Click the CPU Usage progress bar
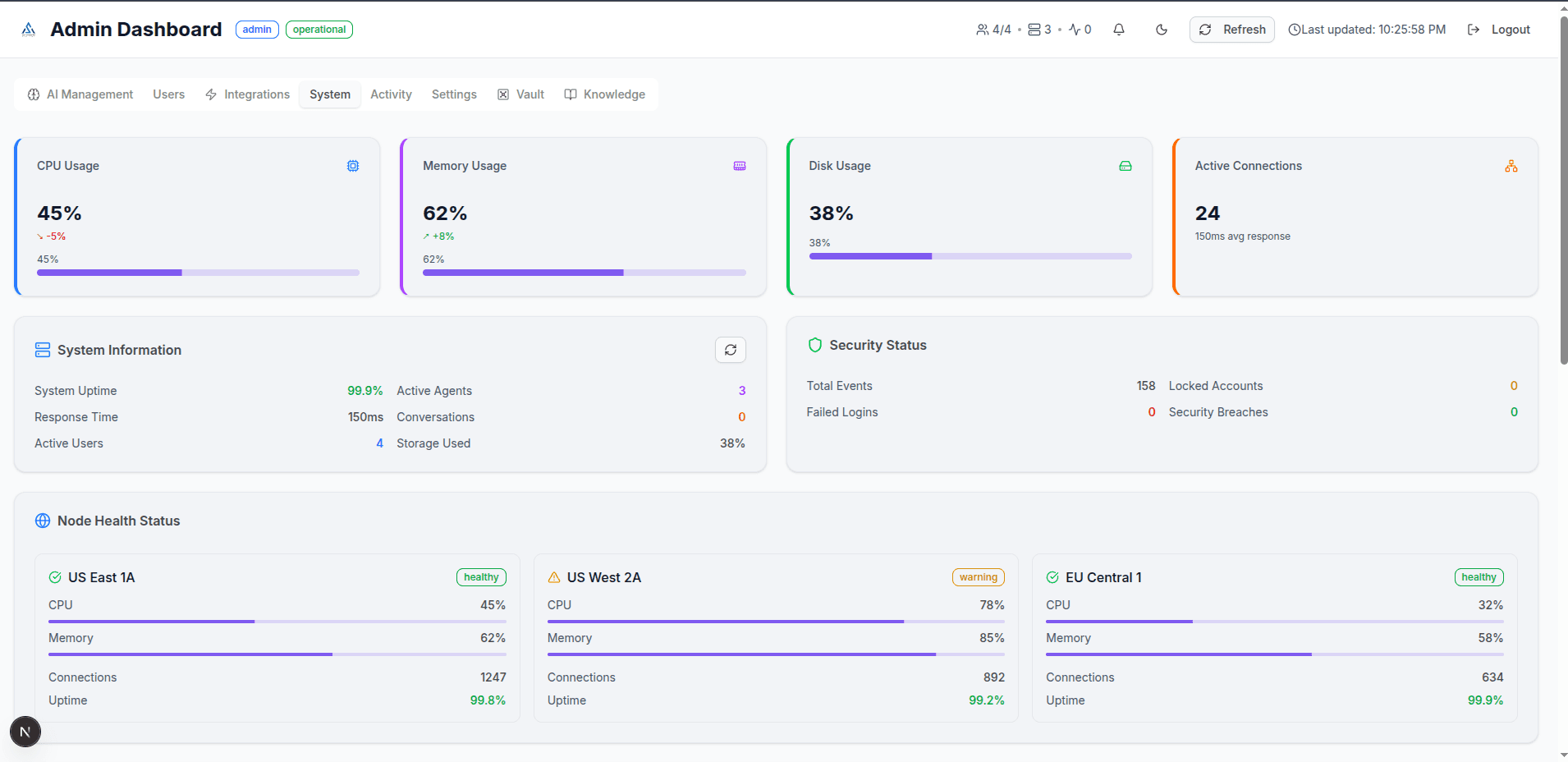The height and width of the screenshot is (762, 1568). click(198, 273)
